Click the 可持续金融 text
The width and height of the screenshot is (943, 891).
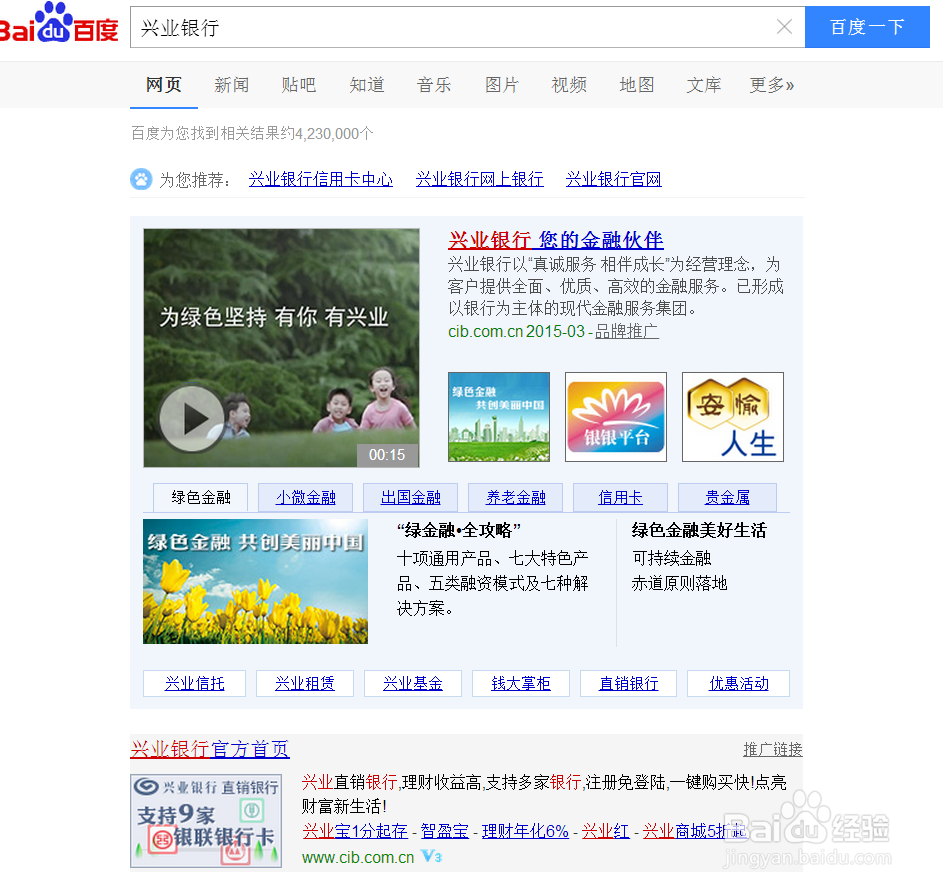(671, 558)
